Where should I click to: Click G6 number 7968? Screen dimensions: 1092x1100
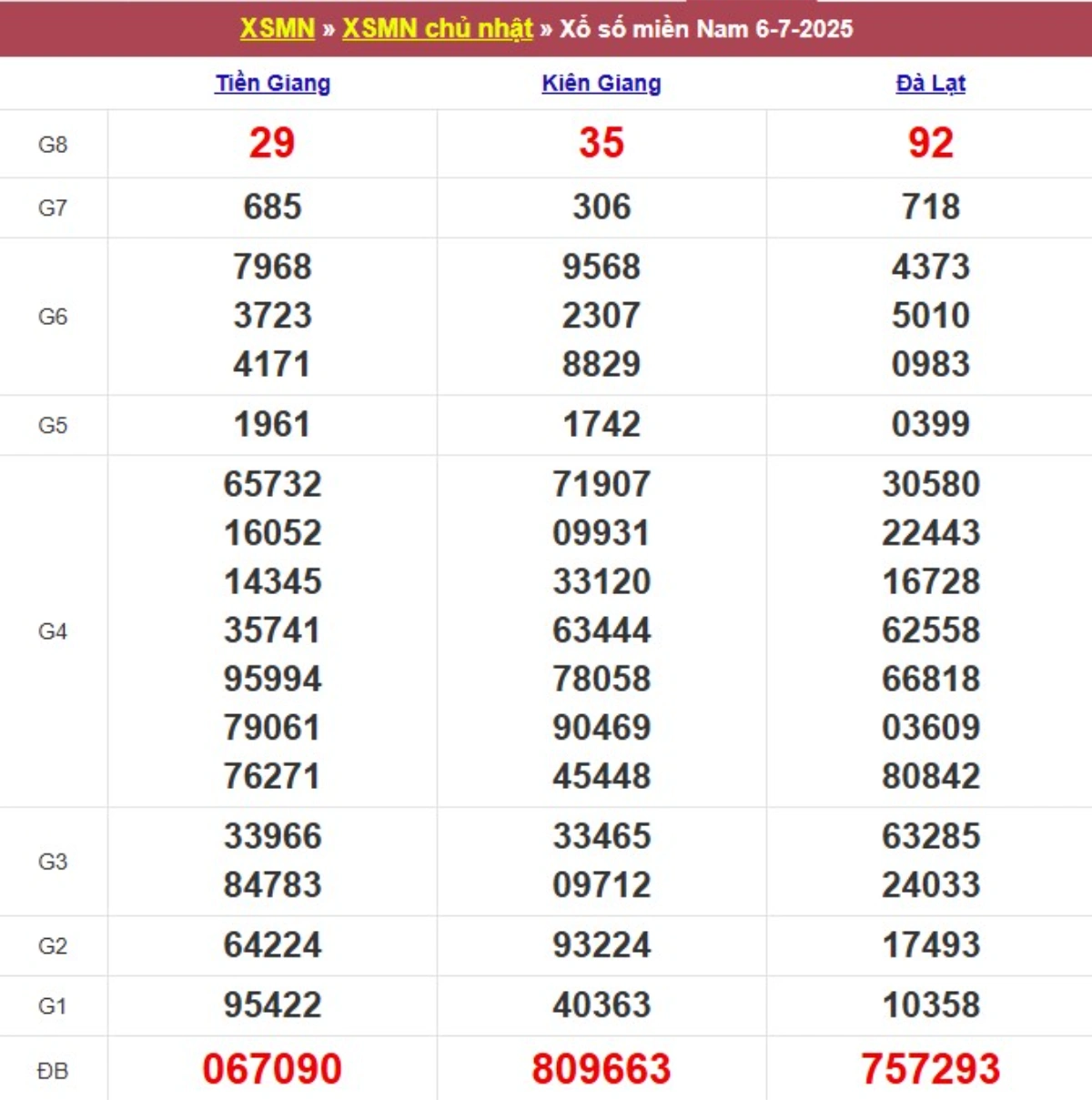point(272,267)
